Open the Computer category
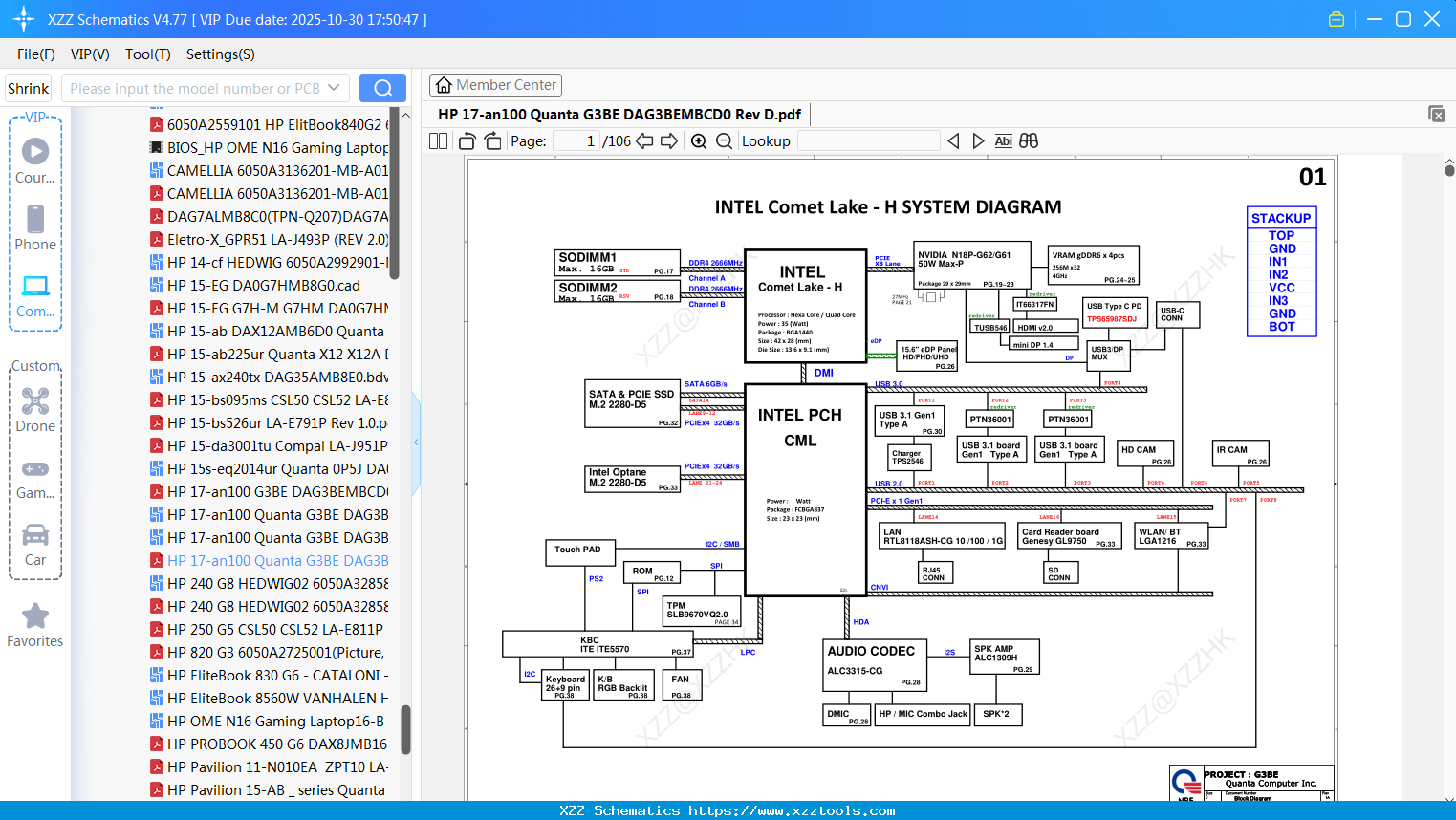The image size is (1456, 820). (x=35, y=295)
